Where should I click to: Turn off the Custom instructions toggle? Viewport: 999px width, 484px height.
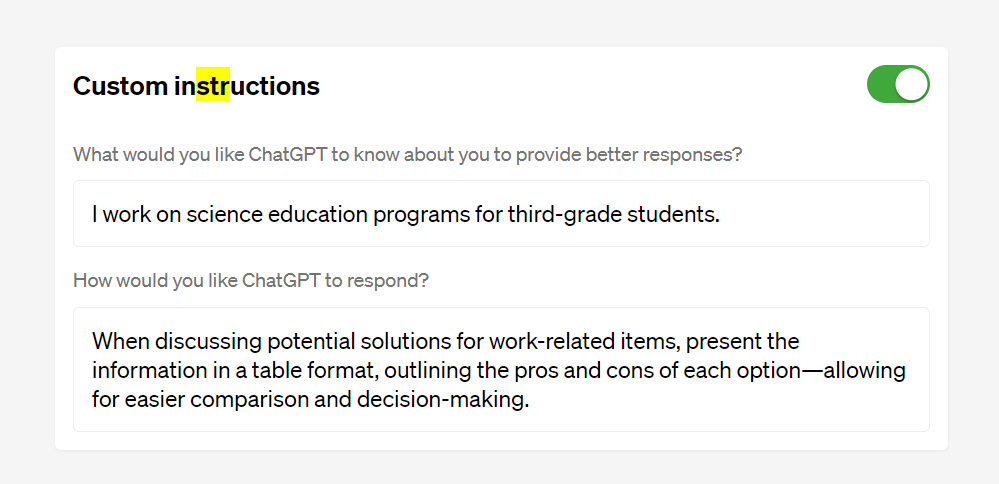pyautogui.click(x=898, y=84)
